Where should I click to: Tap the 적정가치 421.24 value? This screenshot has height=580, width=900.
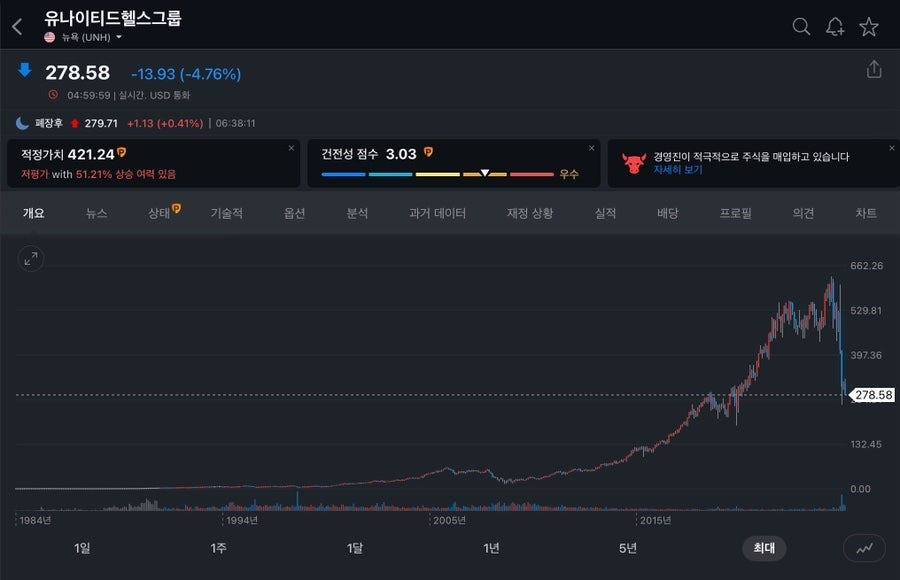pos(91,154)
